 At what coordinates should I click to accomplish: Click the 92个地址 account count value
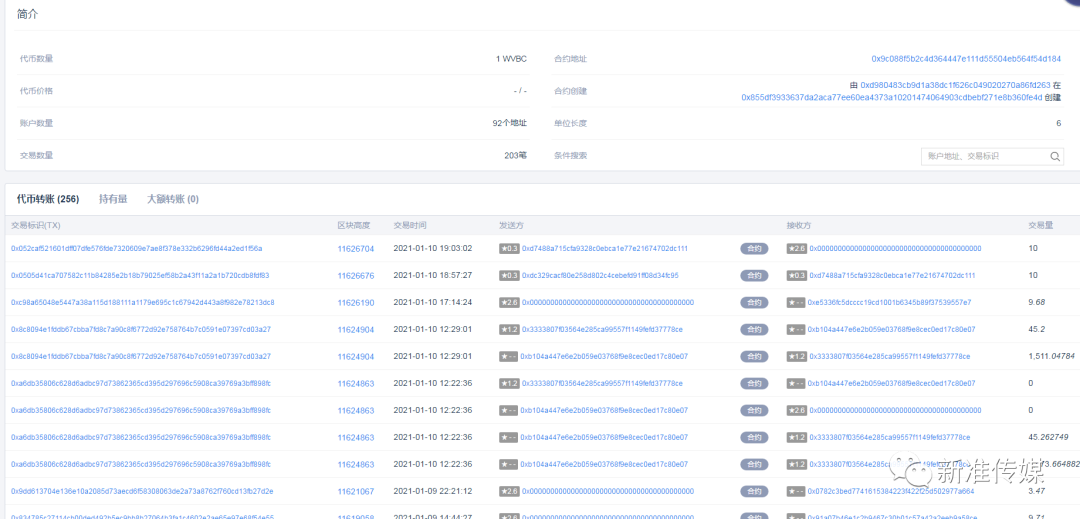510,123
